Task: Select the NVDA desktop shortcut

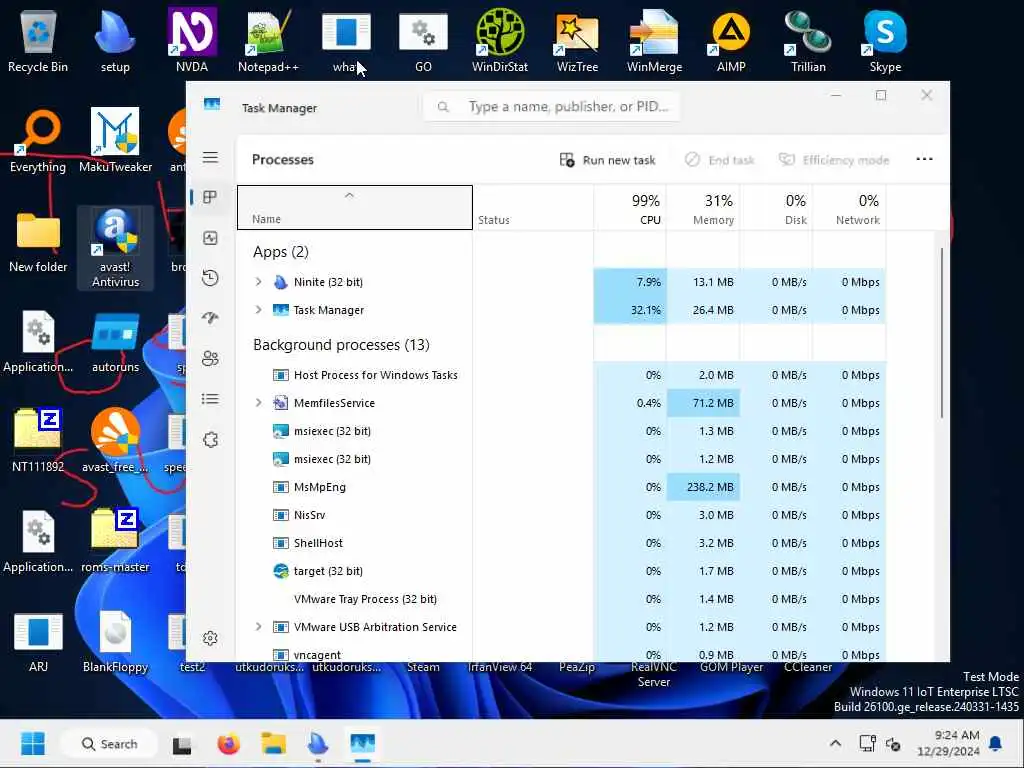Action: [192, 40]
